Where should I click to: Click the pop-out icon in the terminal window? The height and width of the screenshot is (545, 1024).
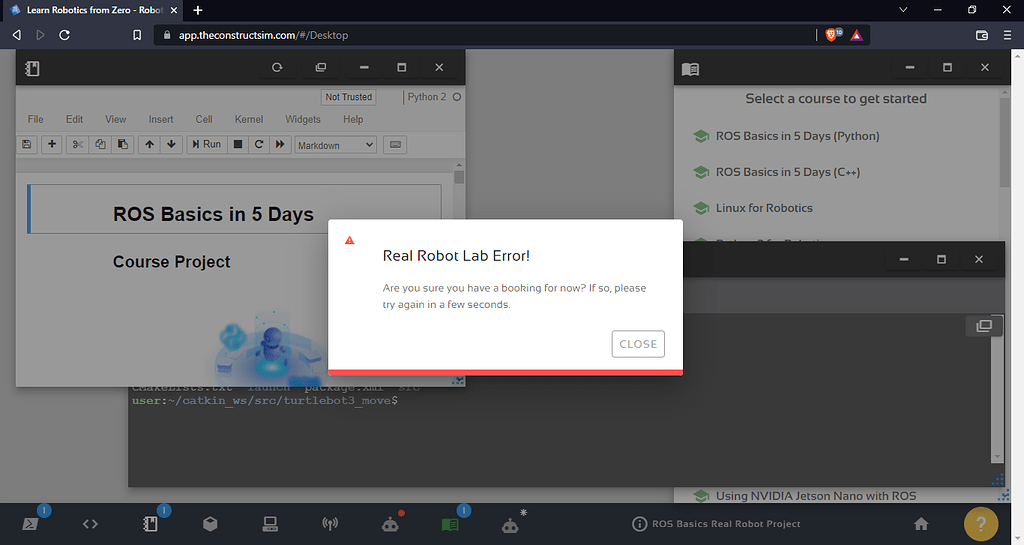coord(984,325)
